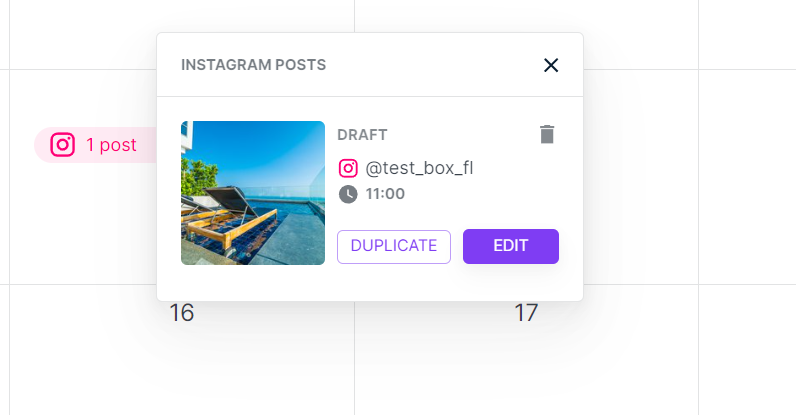Click blank area below day 17 number
Viewport: 796px width, 415px height.
pos(526,370)
